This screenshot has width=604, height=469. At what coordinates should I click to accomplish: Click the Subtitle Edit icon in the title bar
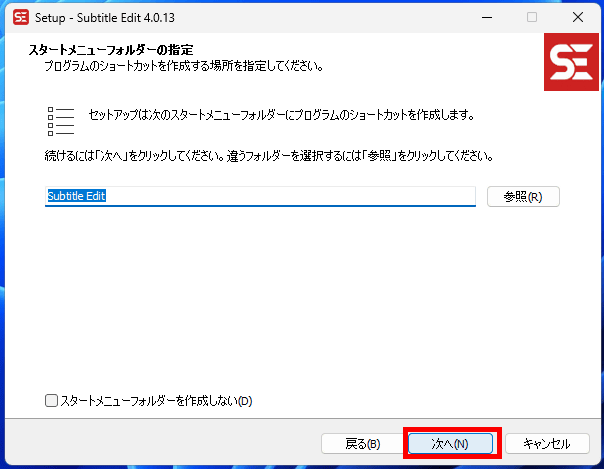(x=21, y=17)
